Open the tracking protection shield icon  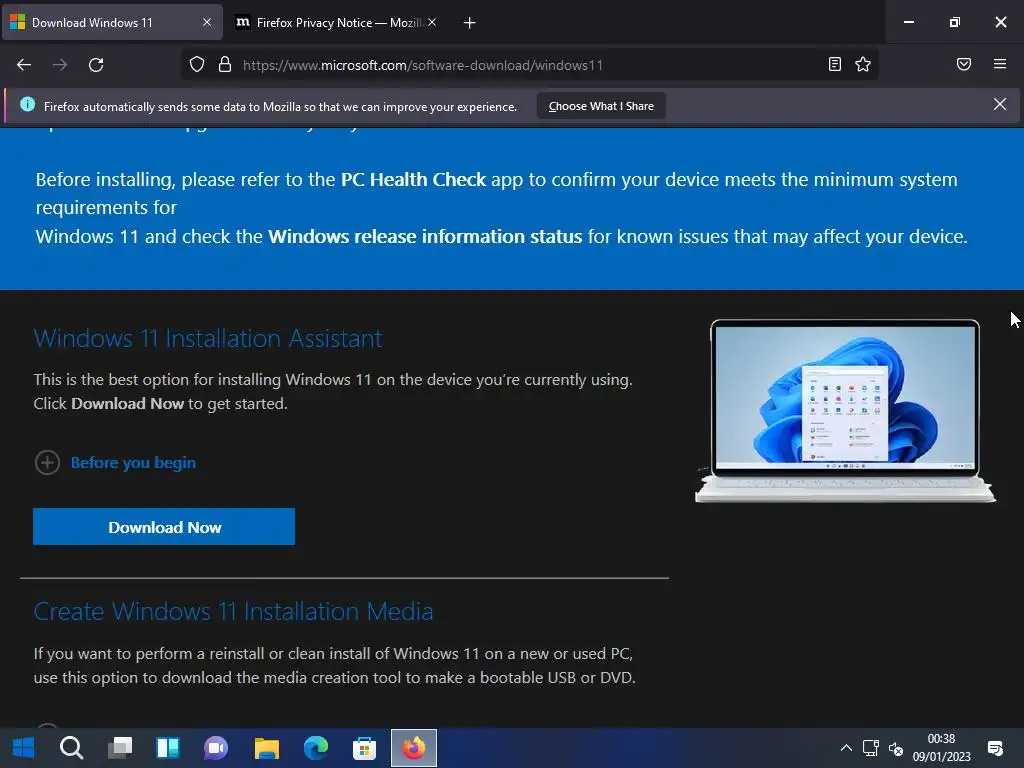click(197, 64)
